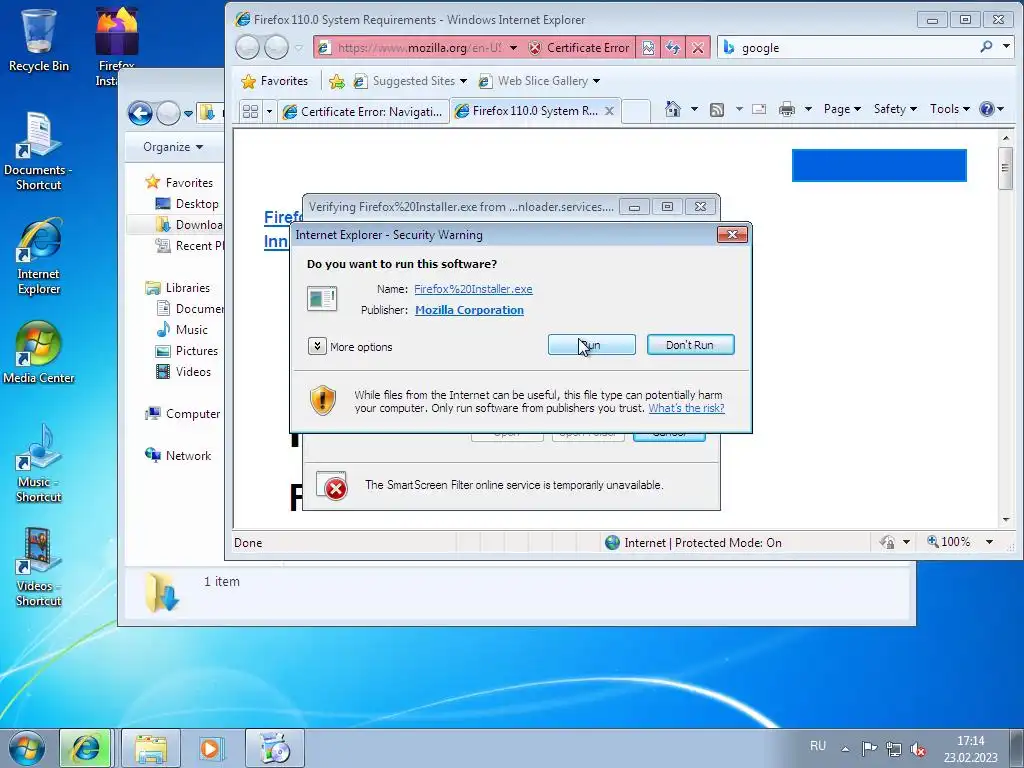Open the address bar URL dropdown arrow

pos(513,48)
